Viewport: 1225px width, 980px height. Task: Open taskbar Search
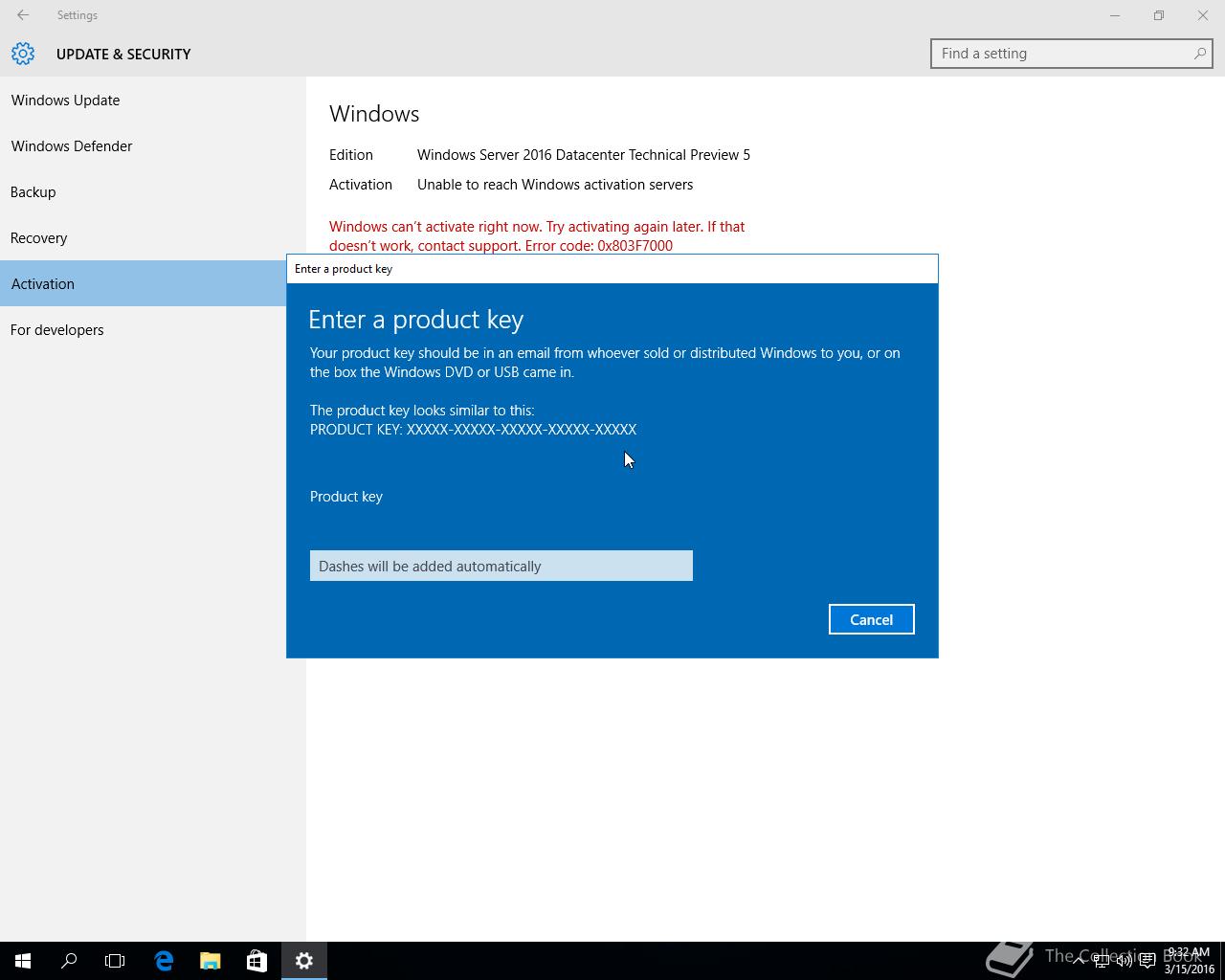tap(69, 961)
